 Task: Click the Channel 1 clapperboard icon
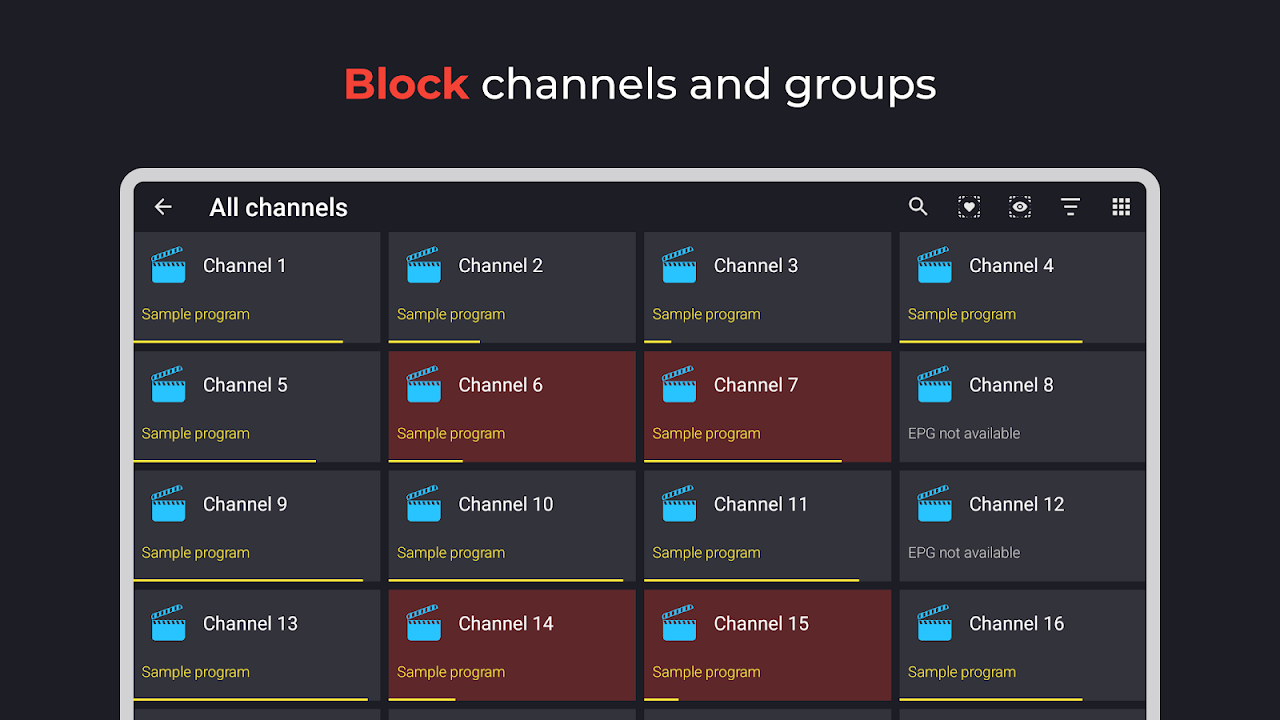pyautogui.click(x=168, y=266)
